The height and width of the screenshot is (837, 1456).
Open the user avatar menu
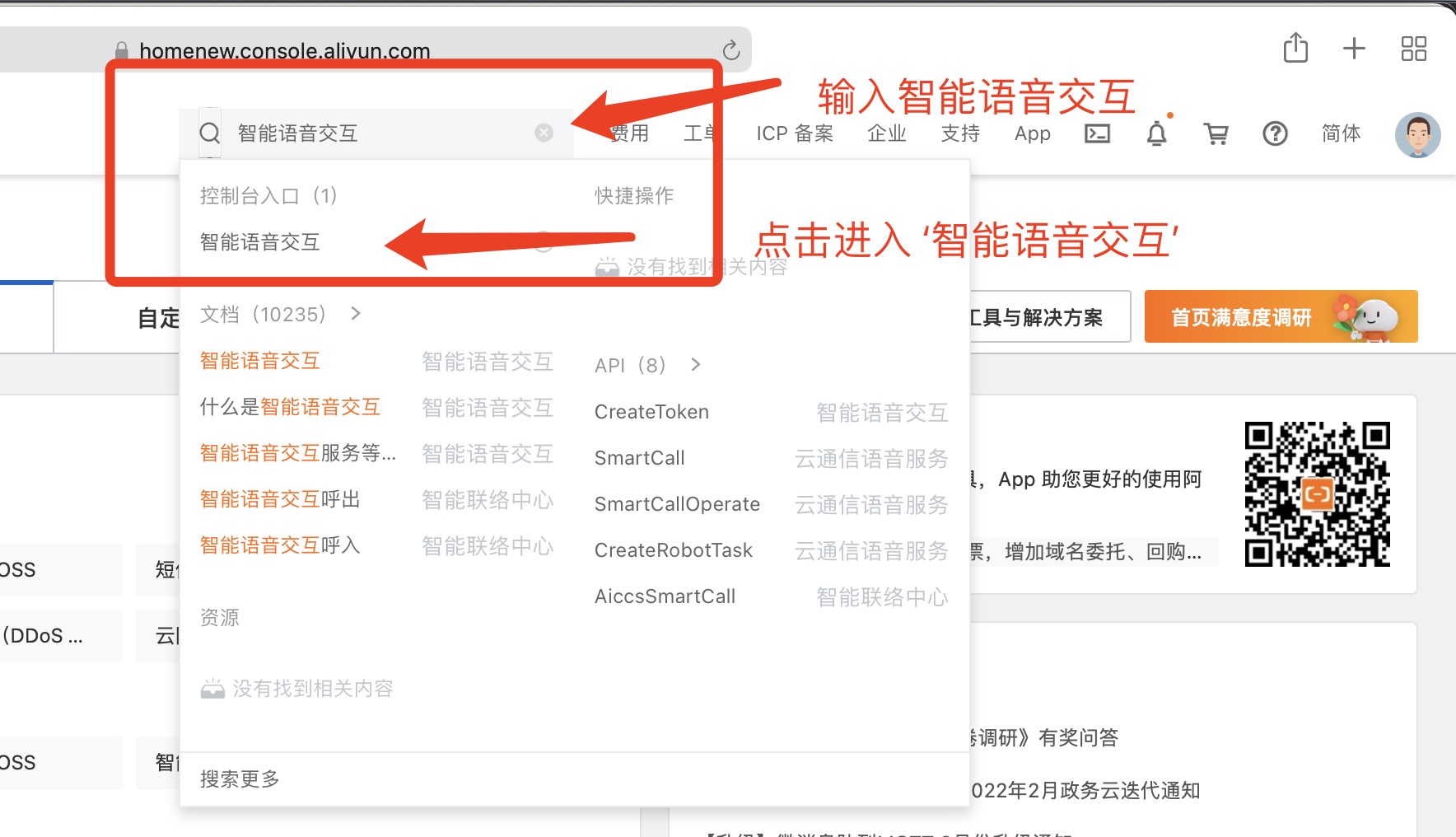point(1417,134)
